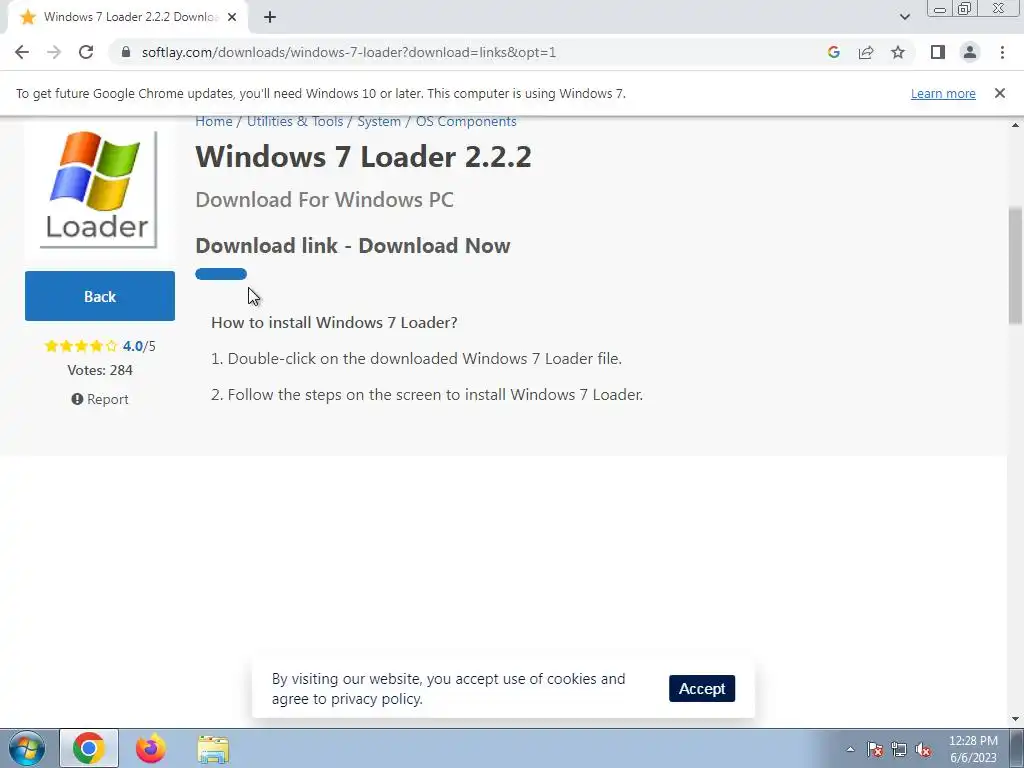Close the Windows 7 Loader tab
The image size is (1024, 768).
[231, 17]
